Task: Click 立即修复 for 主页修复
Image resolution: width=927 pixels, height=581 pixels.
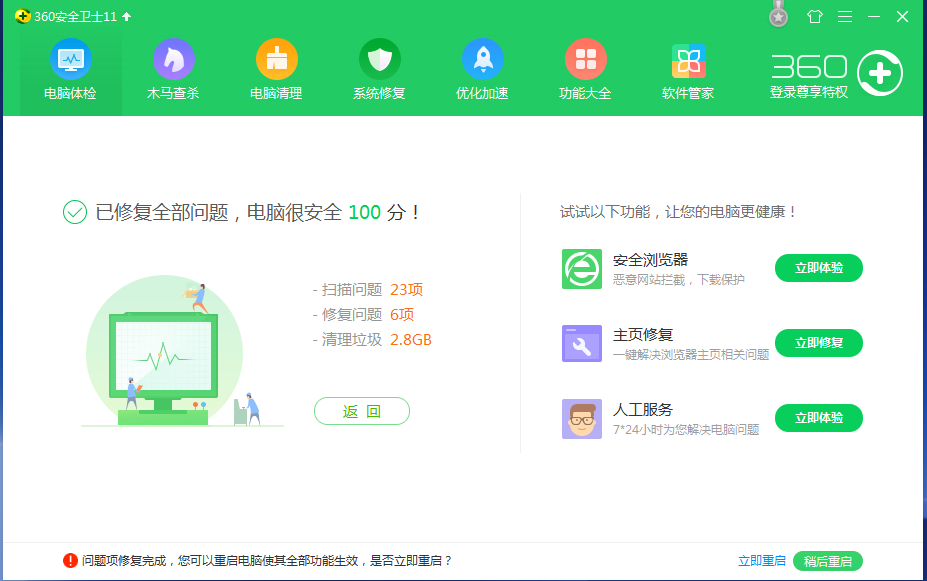Action: [819, 343]
